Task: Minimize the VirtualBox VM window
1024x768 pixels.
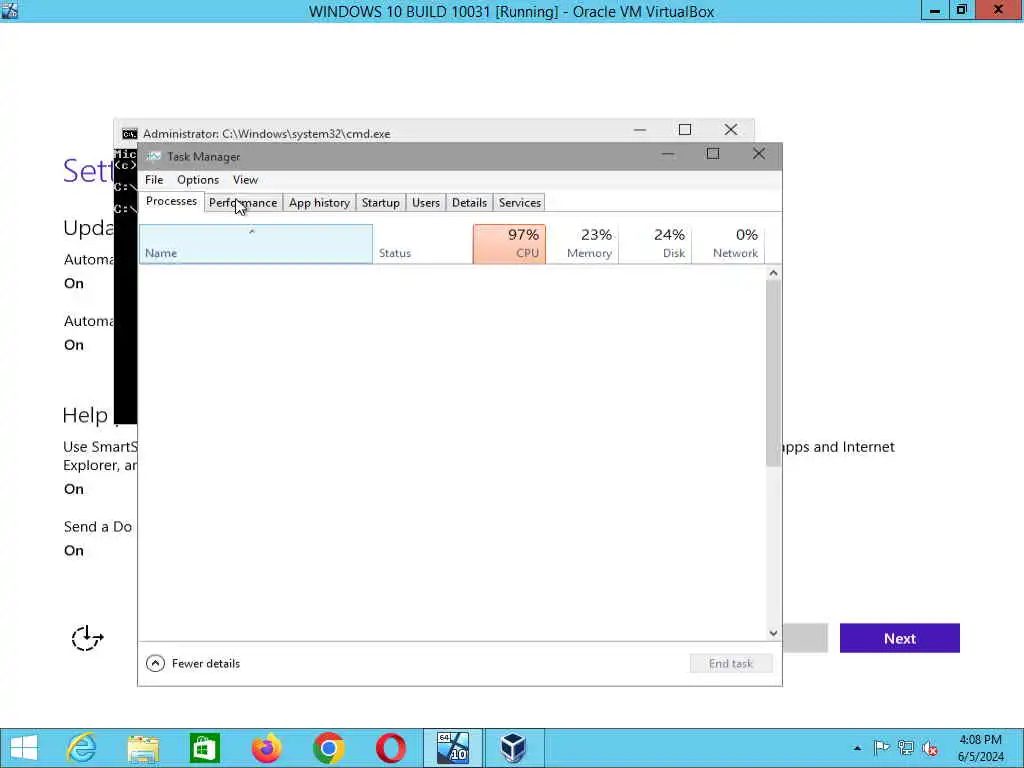Action: point(935,10)
